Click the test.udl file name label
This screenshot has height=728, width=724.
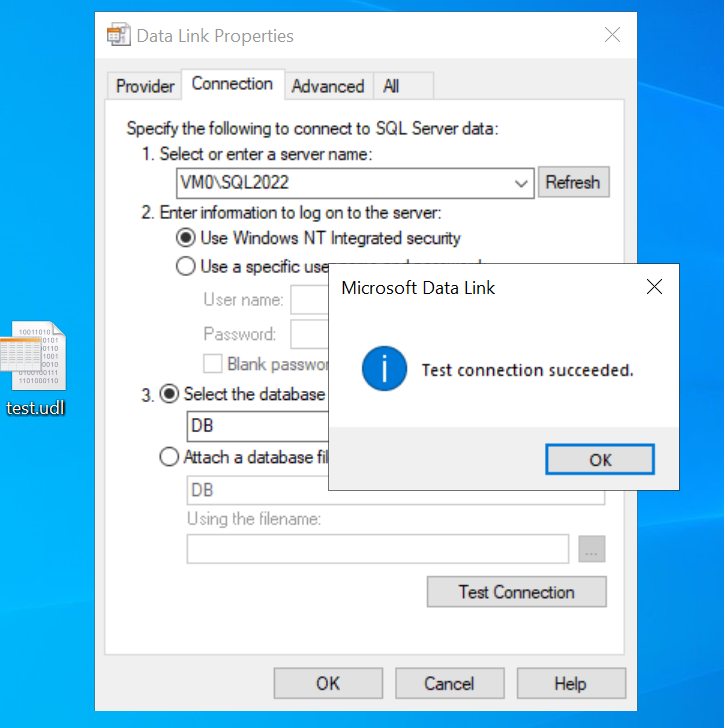tap(35, 408)
